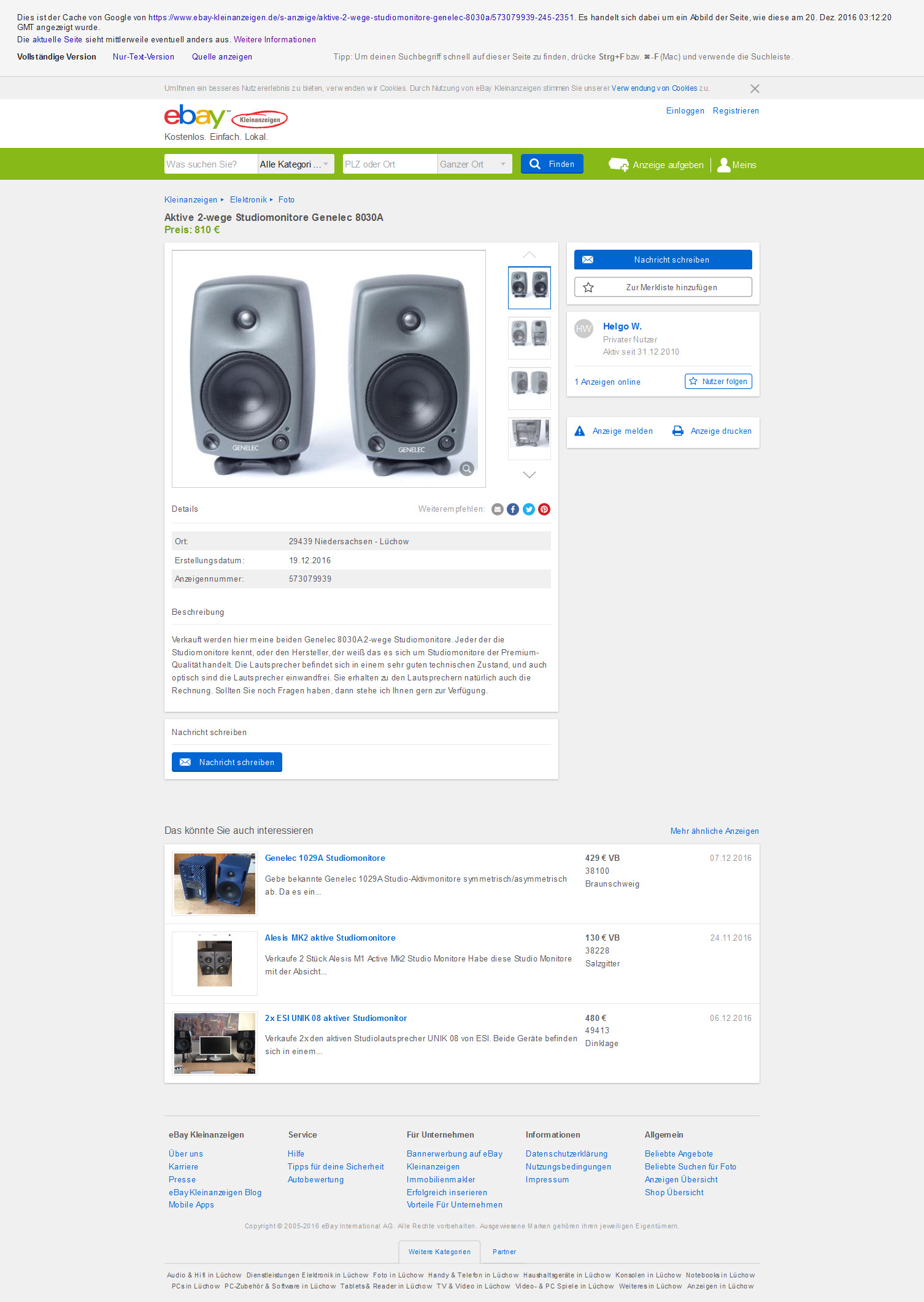Switch to Weitere Kategorien tab
Viewport: 924px width, 1302px height.
coord(439,1252)
